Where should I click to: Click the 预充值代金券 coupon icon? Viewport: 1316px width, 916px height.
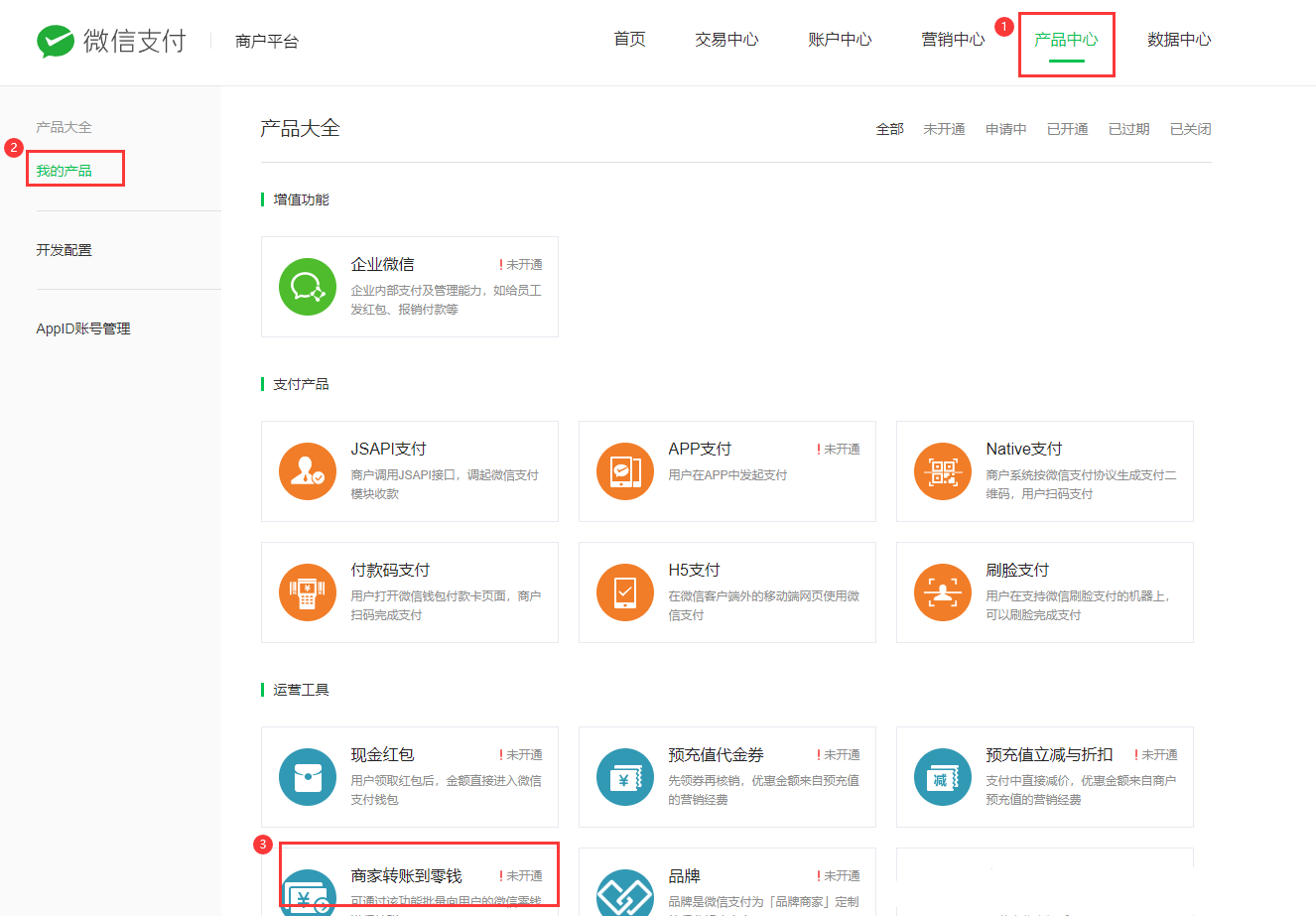point(625,777)
